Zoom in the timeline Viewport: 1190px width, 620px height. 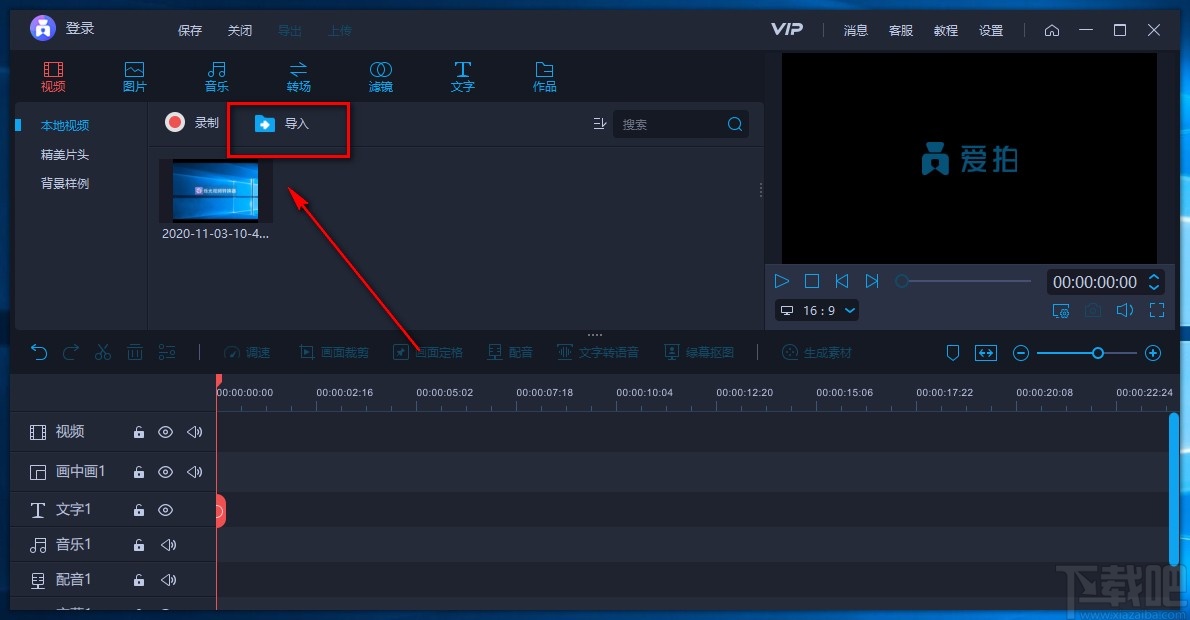point(1153,353)
